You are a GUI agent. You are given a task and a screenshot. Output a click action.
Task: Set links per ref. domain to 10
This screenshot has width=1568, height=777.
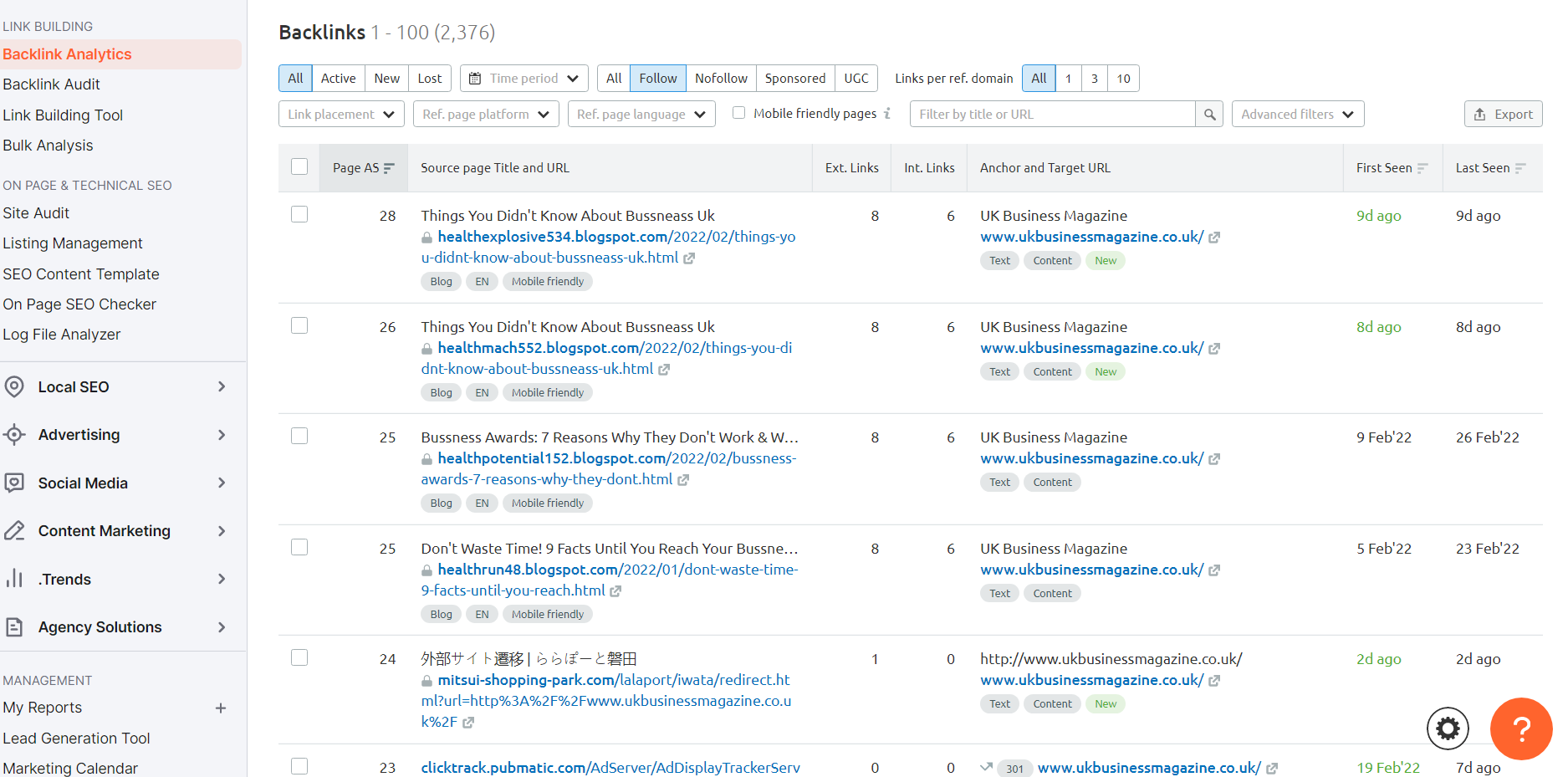coord(1123,79)
